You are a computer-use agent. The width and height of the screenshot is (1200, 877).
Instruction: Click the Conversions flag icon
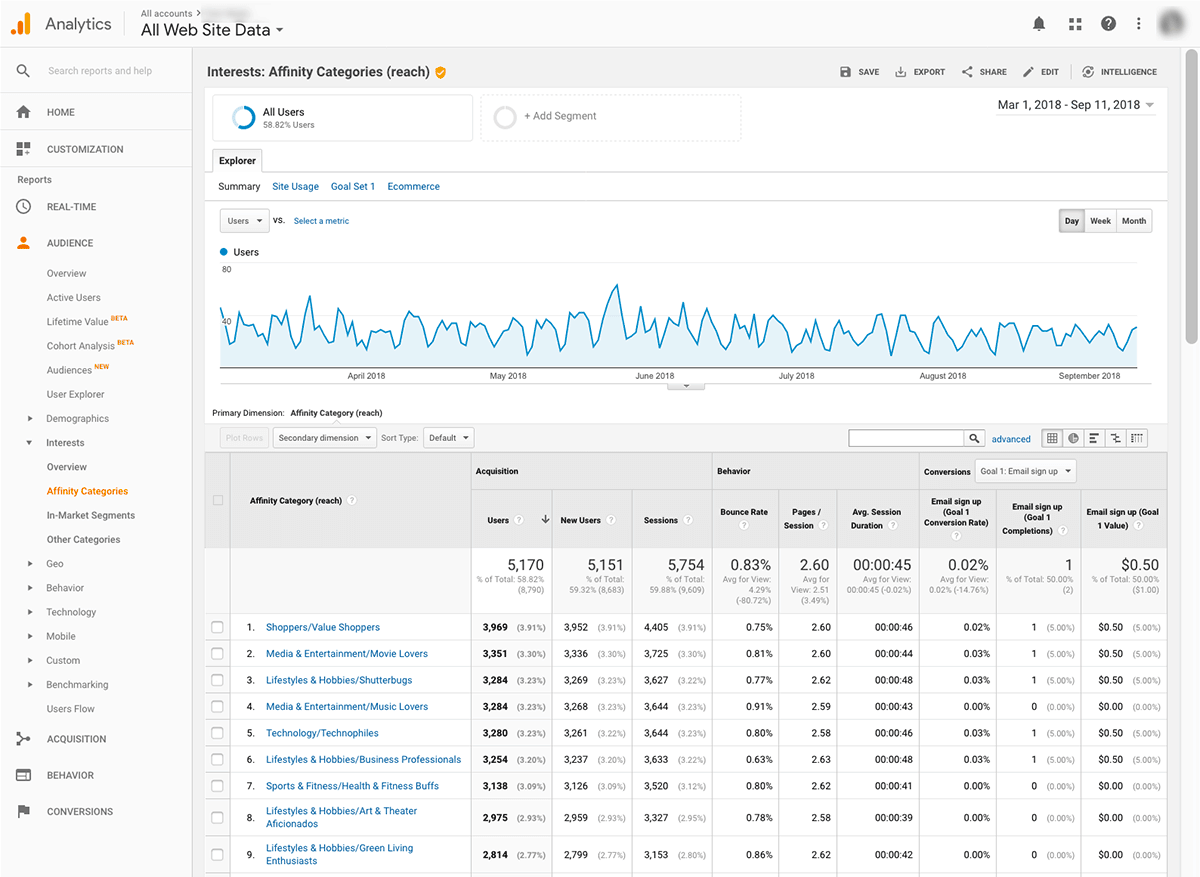(23, 812)
